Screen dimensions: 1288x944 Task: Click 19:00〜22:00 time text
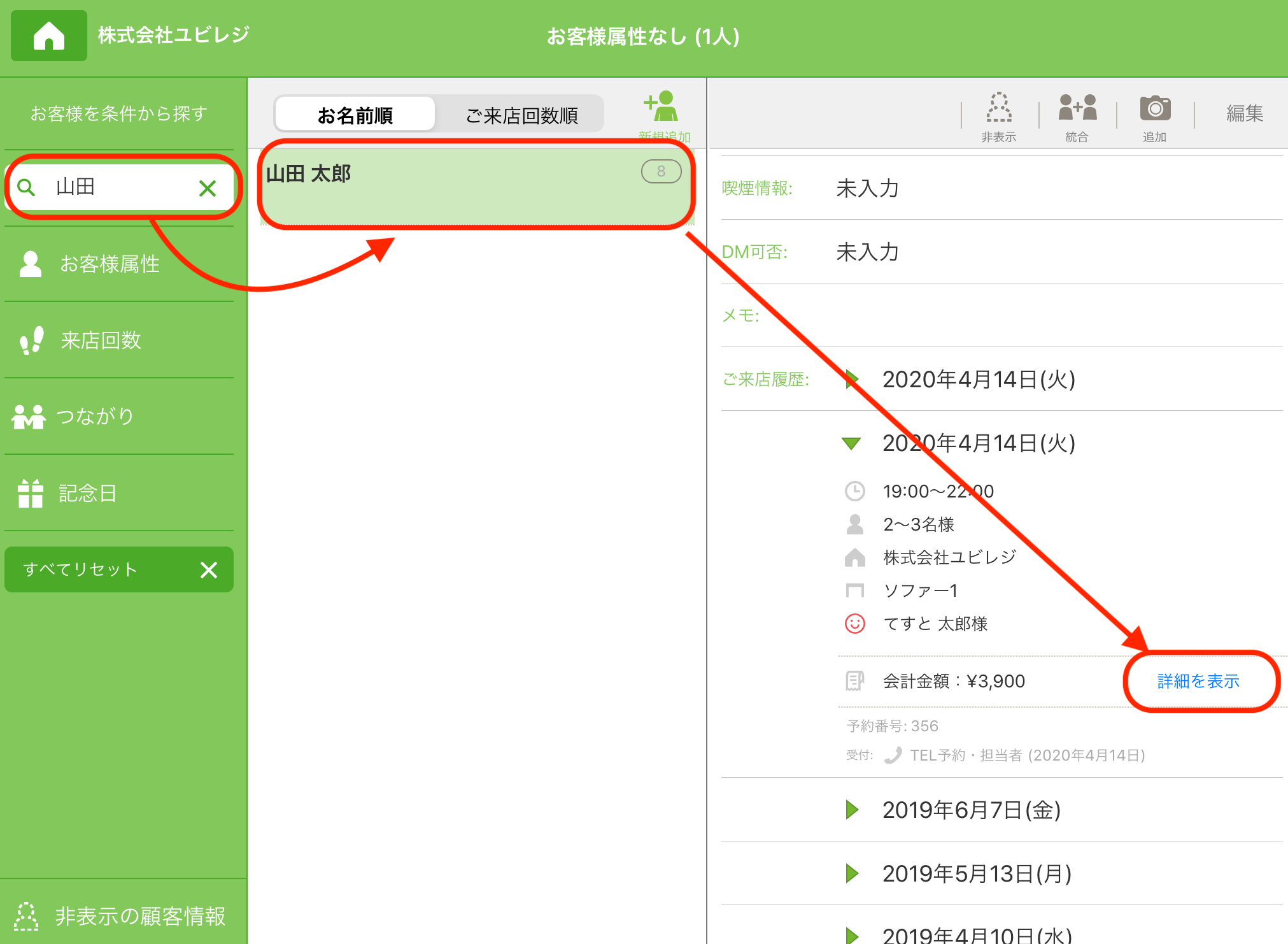tap(938, 491)
